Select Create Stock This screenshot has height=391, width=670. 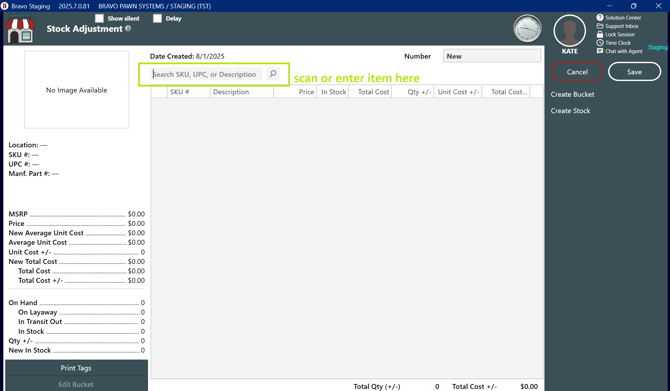tap(570, 110)
